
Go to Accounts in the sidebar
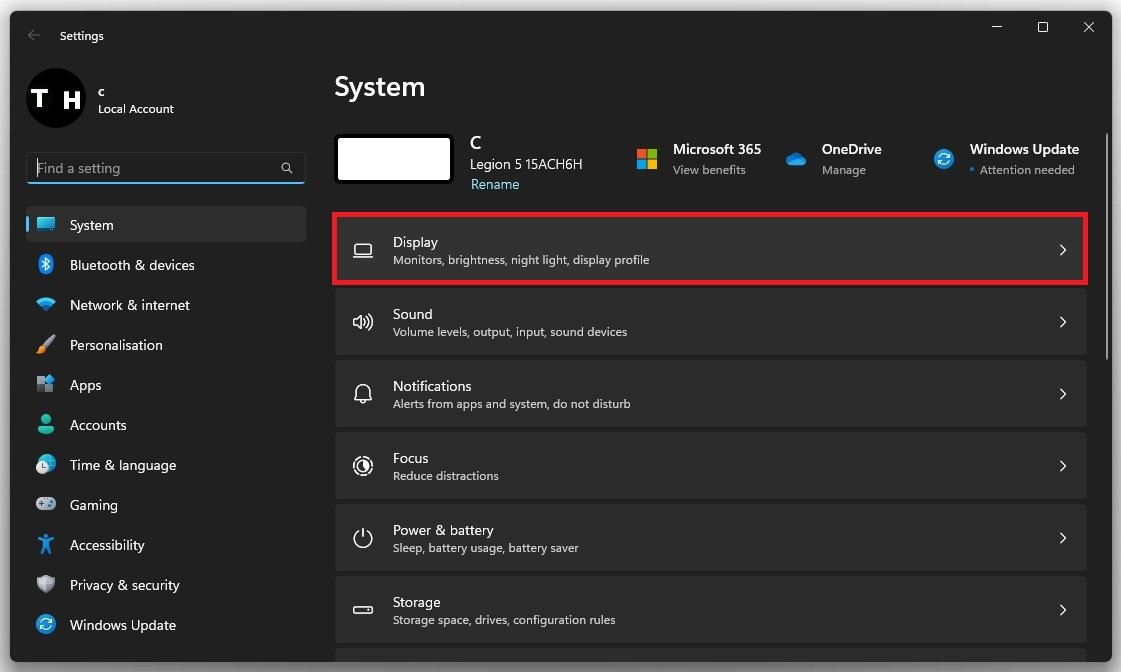[x=98, y=425]
